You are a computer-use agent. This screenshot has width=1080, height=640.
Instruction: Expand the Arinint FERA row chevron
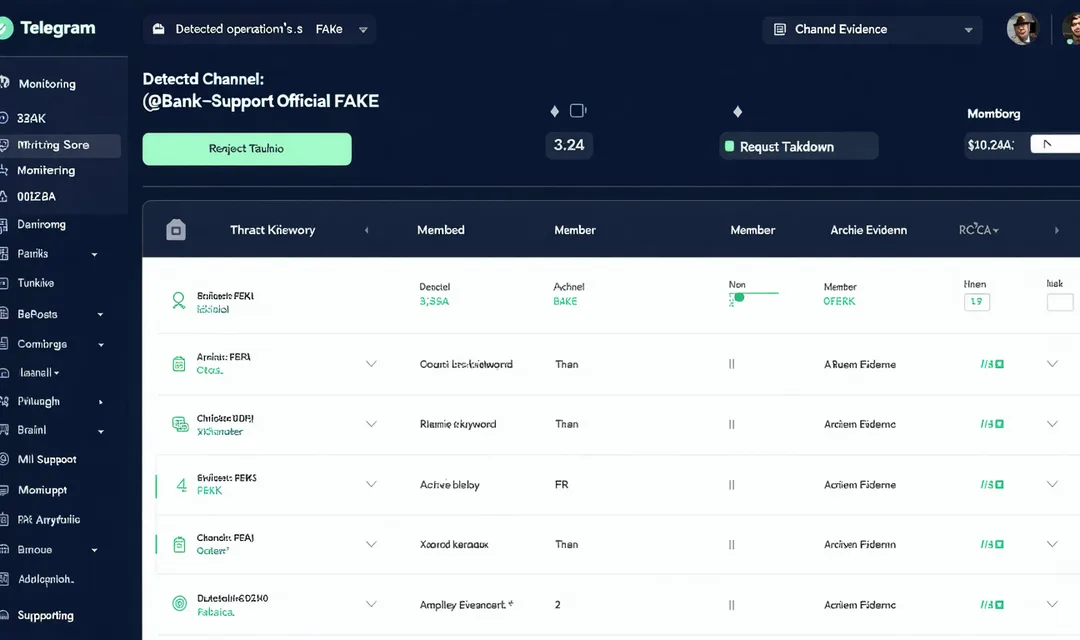371,364
